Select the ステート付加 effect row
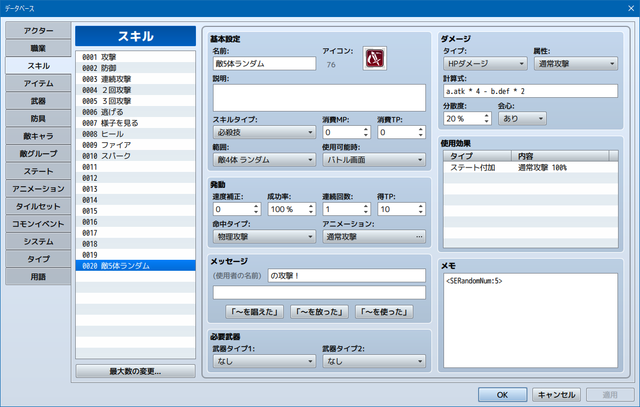The image size is (640, 407). point(531,167)
